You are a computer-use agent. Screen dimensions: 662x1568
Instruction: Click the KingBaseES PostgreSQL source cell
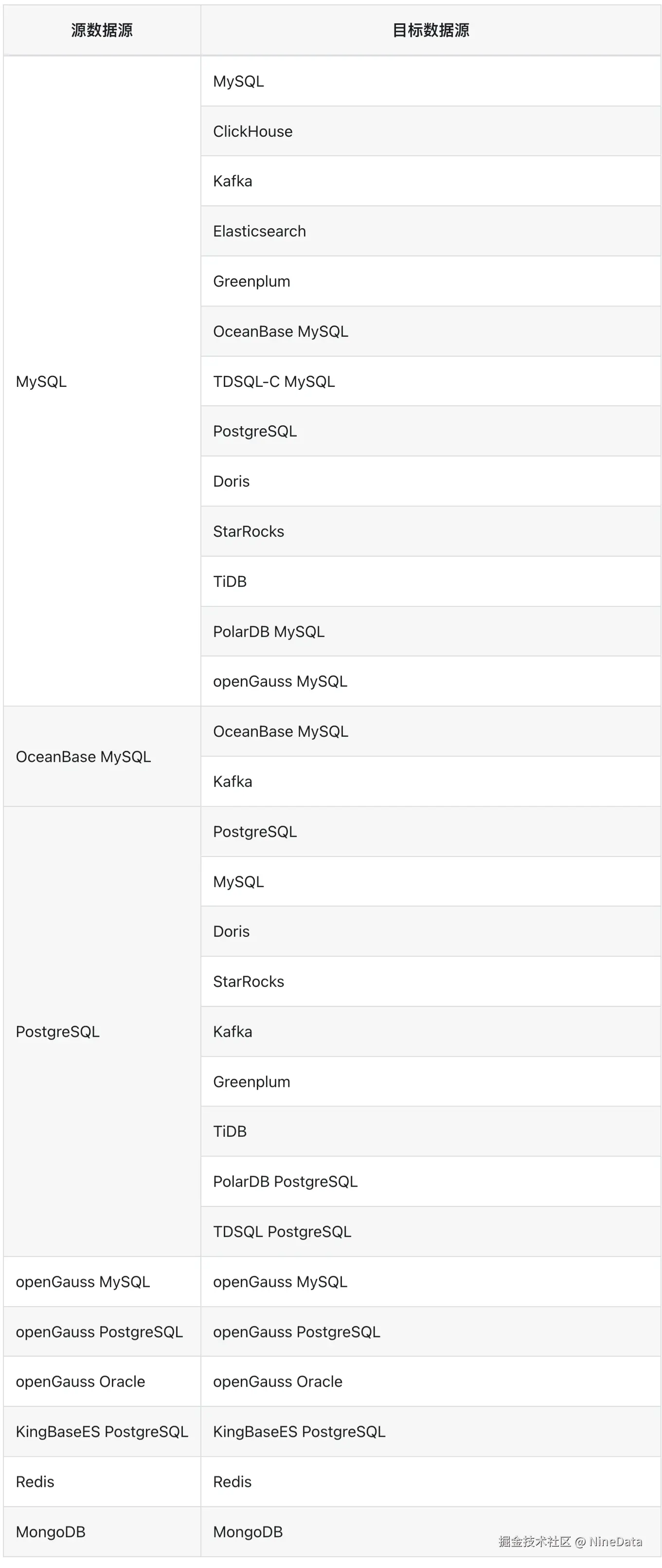tap(102, 1432)
